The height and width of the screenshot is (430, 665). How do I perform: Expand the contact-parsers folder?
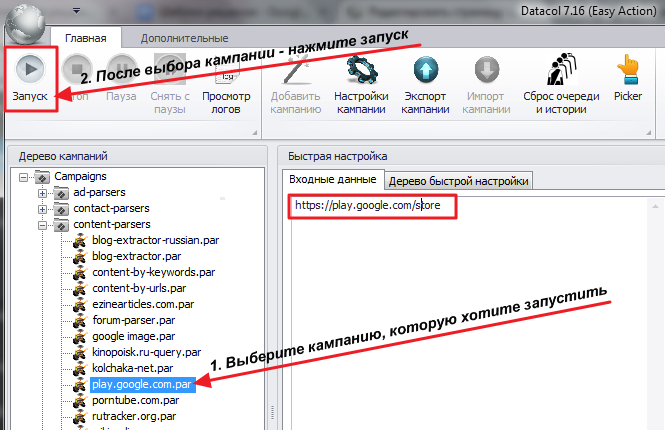(42, 209)
